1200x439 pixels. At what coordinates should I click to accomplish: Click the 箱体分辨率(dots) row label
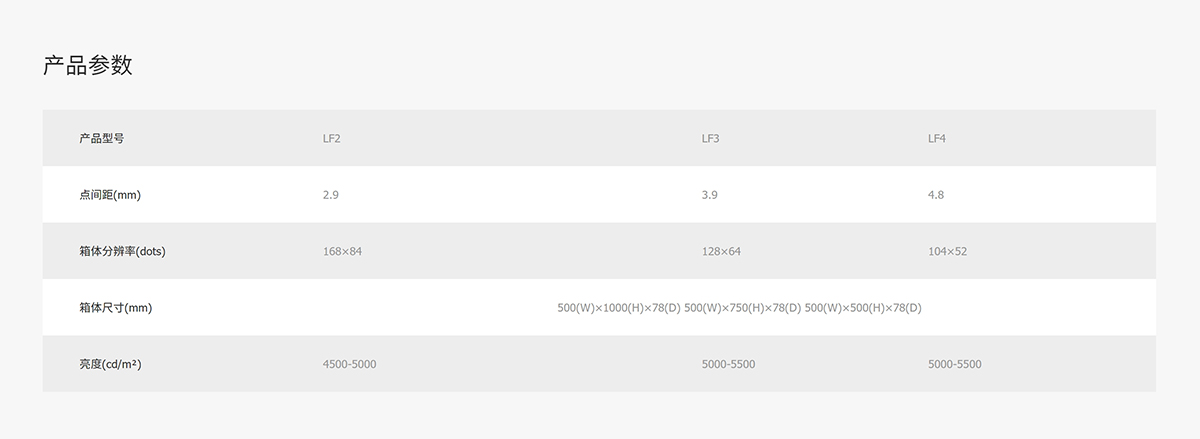[x=122, y=251]
